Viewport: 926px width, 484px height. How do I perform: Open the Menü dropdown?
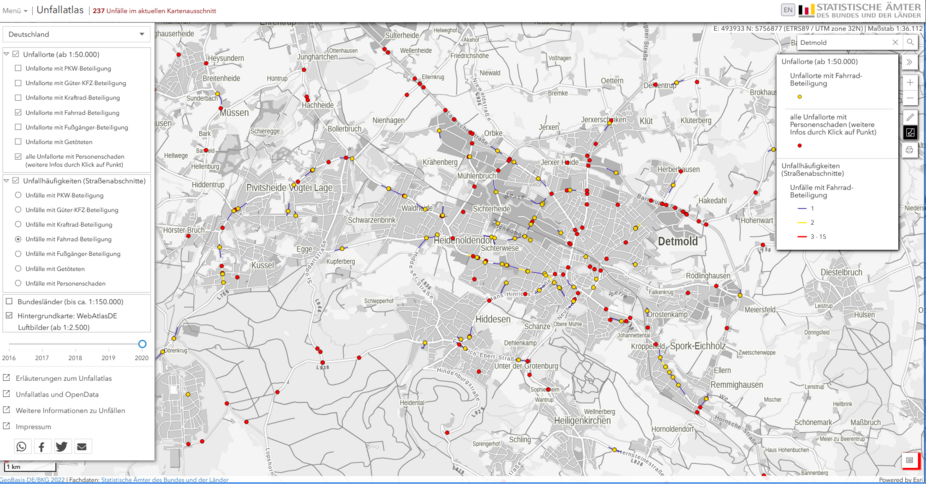click(x=15, y=11)
